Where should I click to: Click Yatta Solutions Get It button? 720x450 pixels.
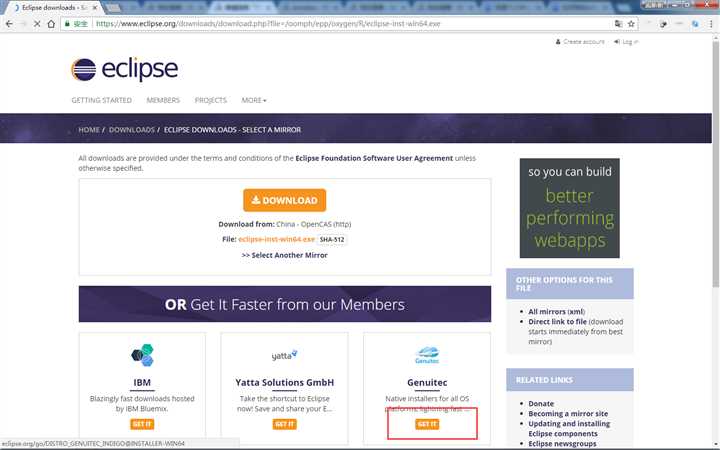pyautogui.click(x=284, y=424)
